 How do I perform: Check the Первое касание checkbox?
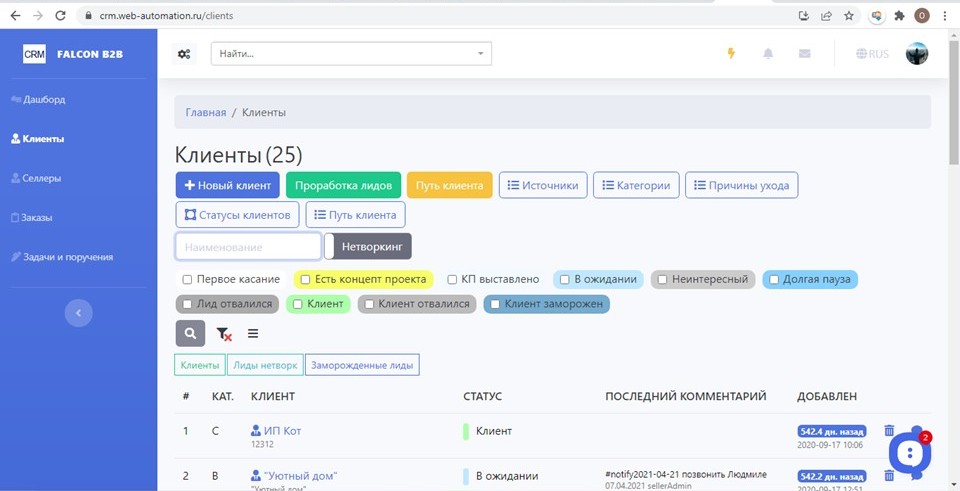[187, 280]
